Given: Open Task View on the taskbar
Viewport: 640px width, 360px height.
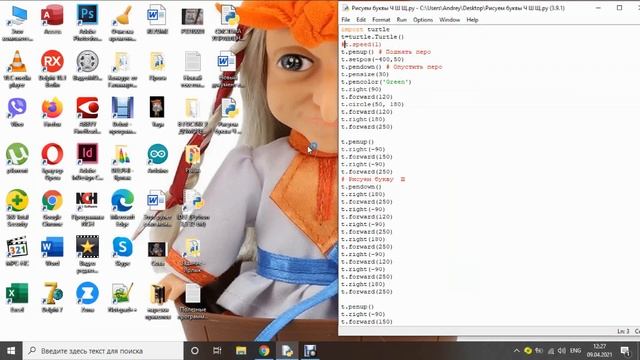Looking at the screenshot, I should click(217, 351).
